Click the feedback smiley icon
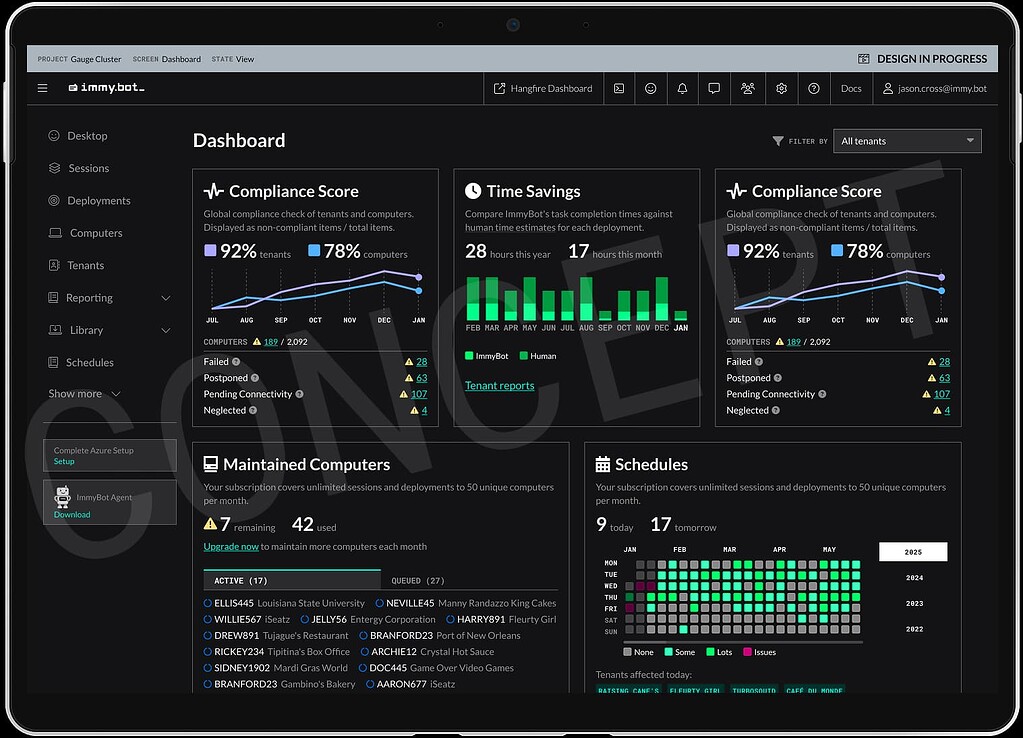This screenshot has width=1023, height=738. click(x=650, y=88)
